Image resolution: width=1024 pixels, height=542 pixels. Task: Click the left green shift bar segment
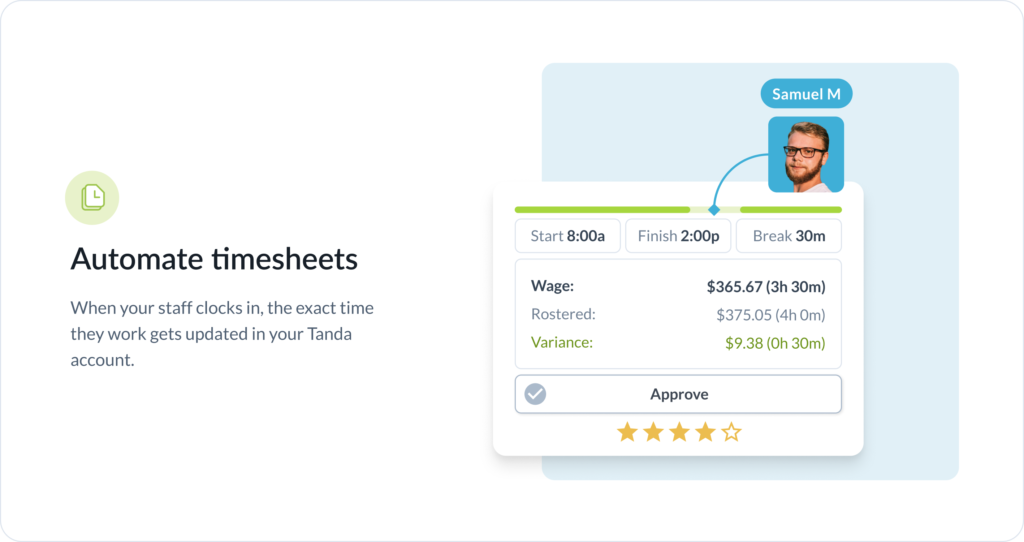click(x=602, y=210)
